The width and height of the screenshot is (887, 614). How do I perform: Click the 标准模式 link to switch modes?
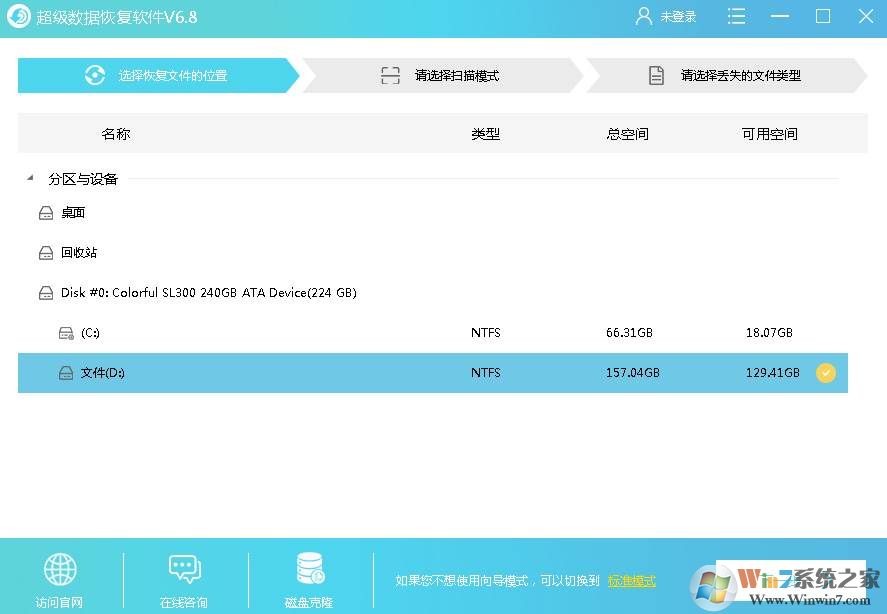click(x=631, y=580)
